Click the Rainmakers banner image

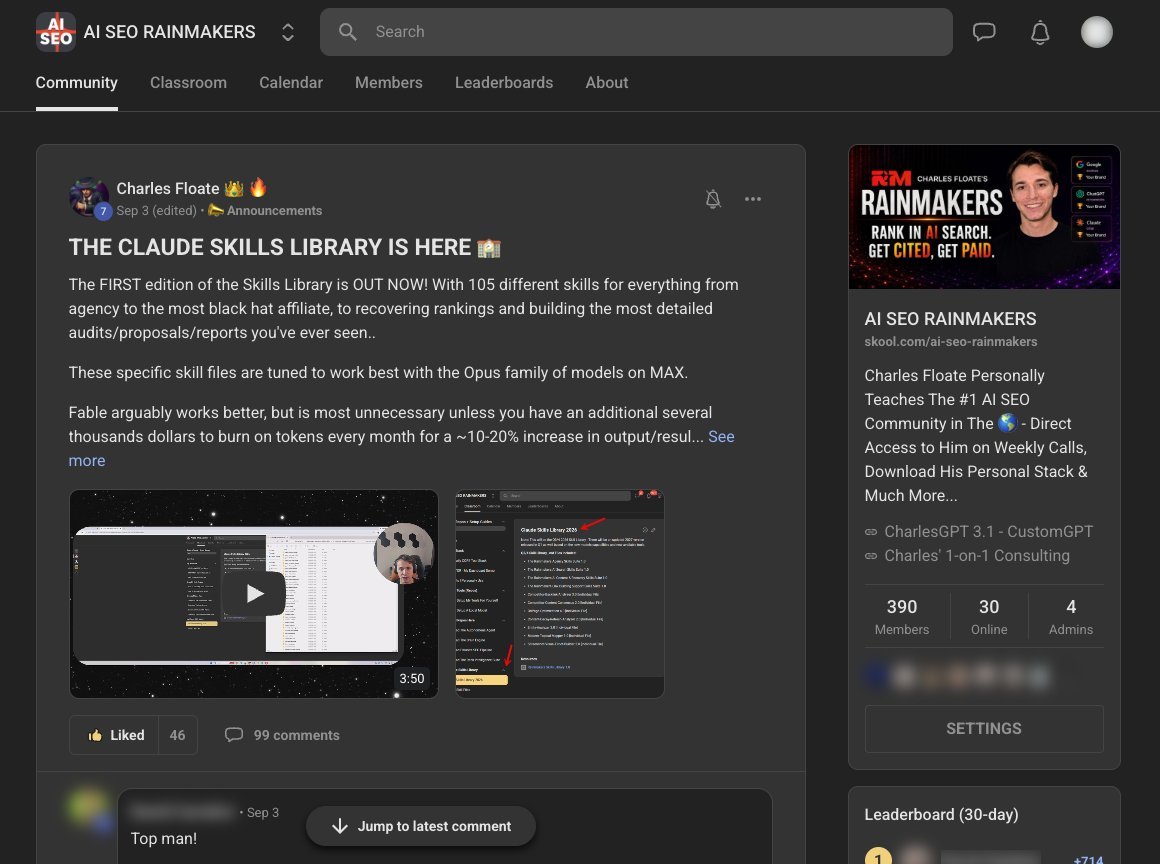coord(984,217)
